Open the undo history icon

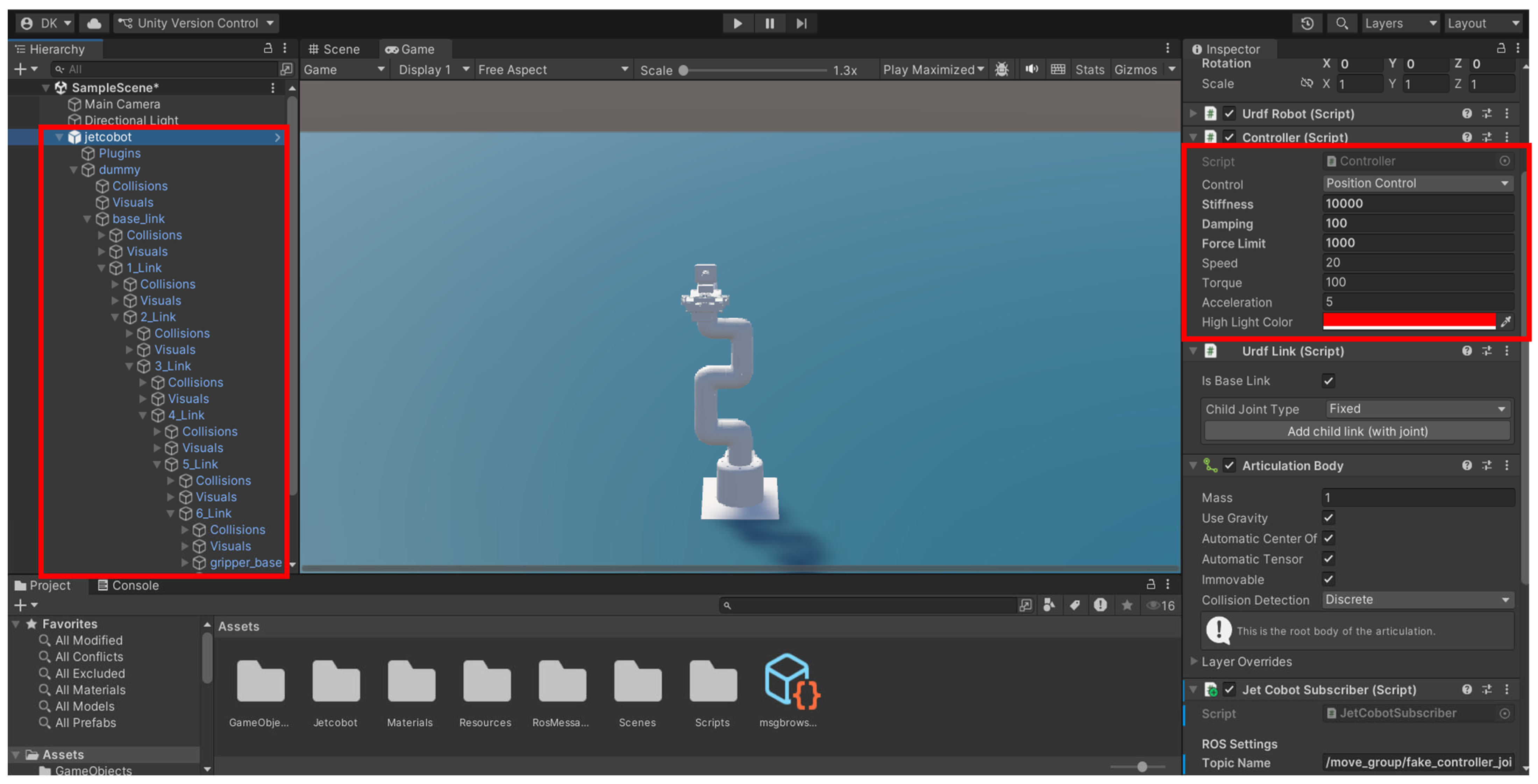[1307, 23]
